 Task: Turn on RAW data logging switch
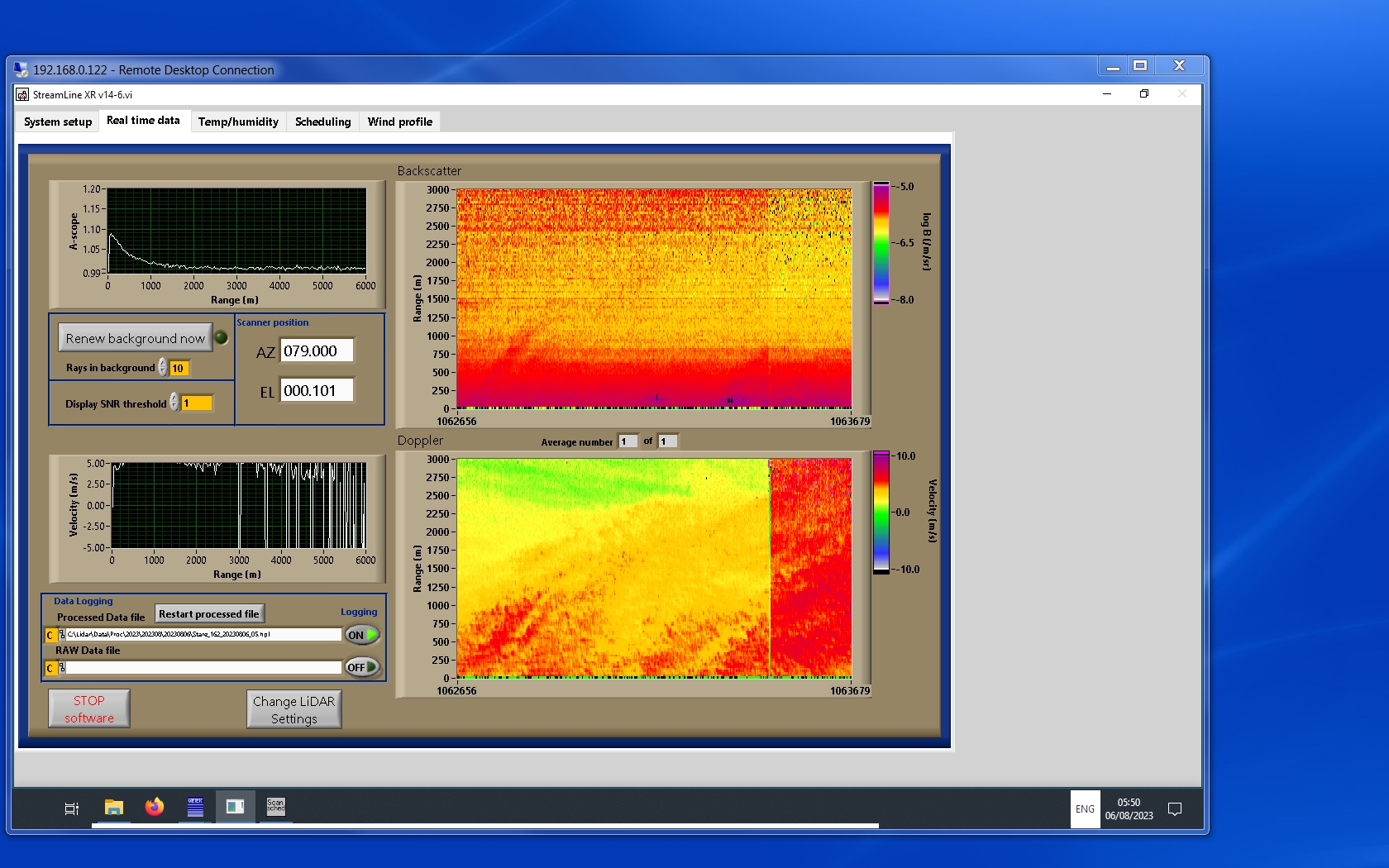(x=362, y=667)
